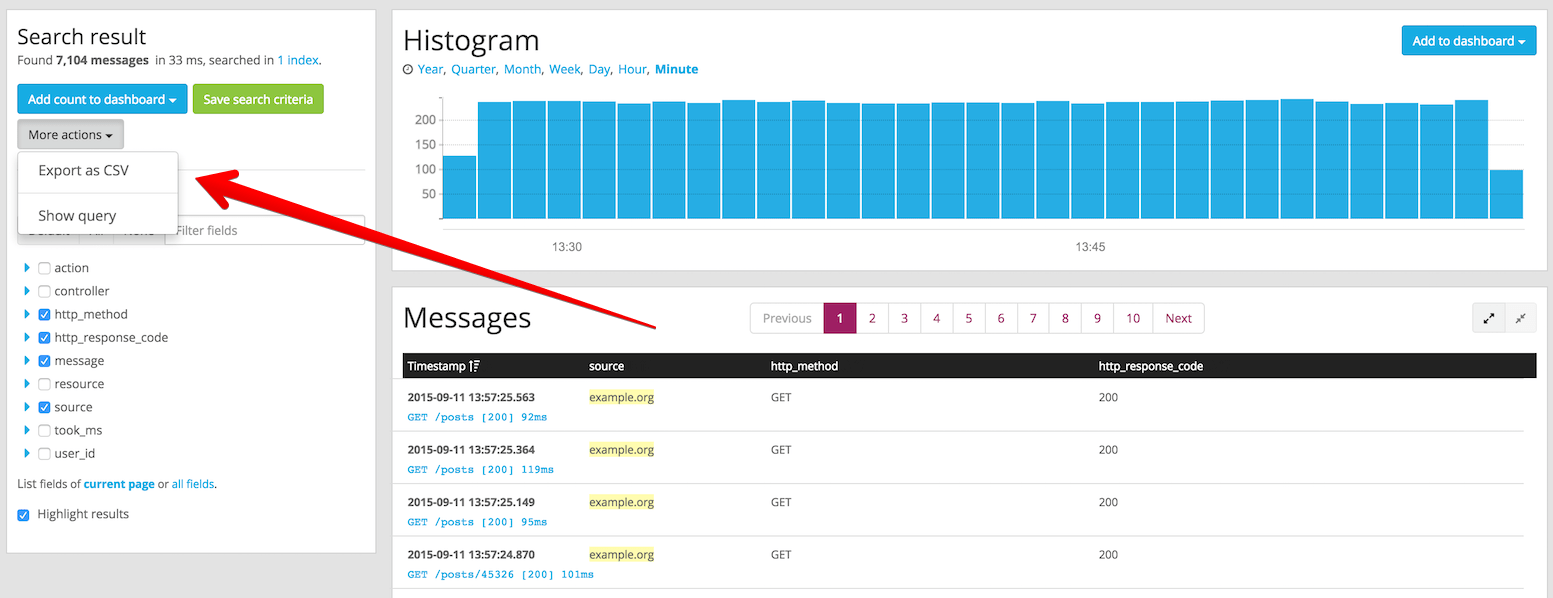Check the user_id field checkbox

(44, 453)
